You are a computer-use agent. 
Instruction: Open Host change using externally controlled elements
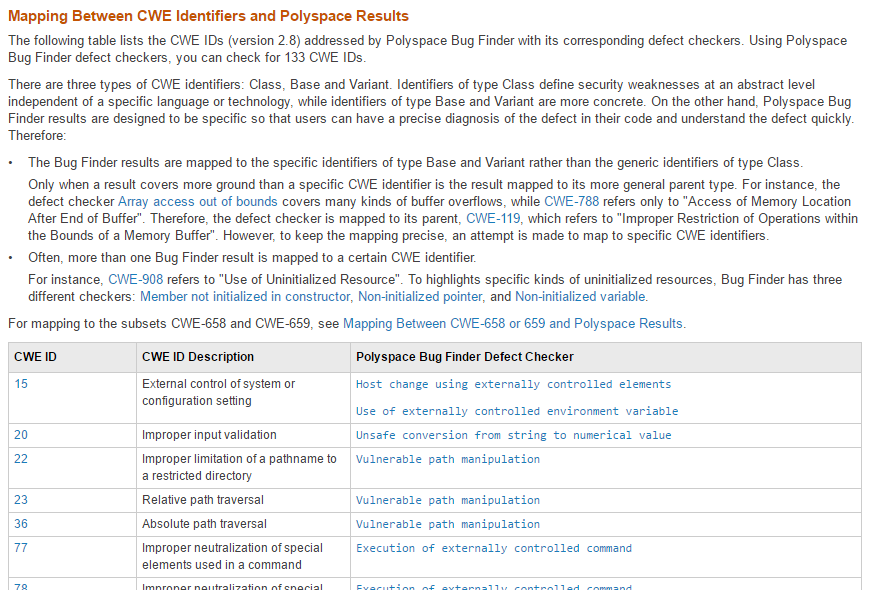point(513,384)
